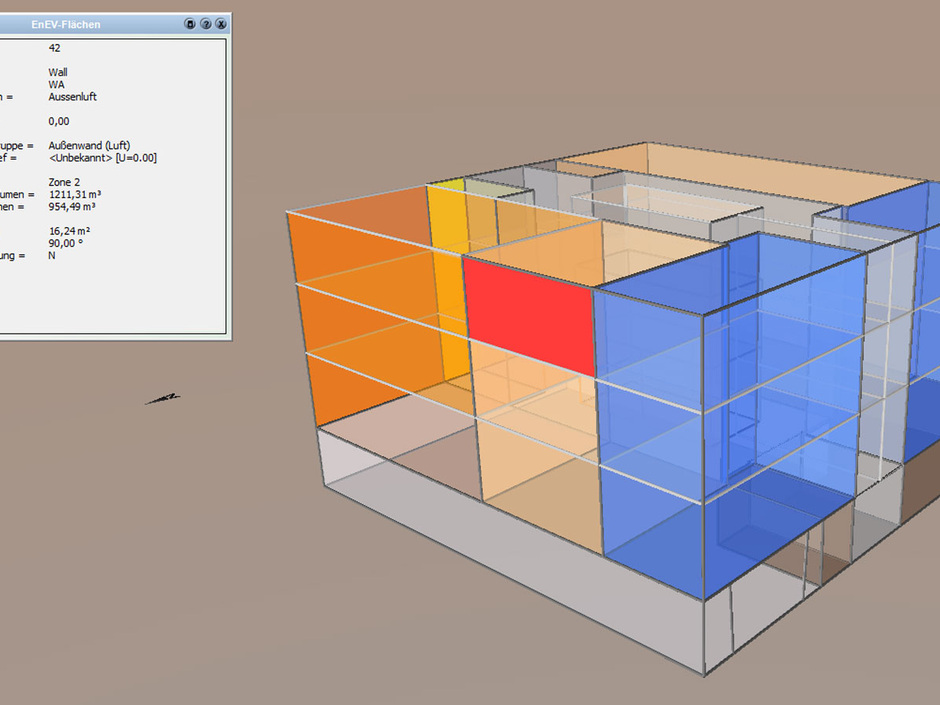
Task: Click the surface number 42
Action: pyautogui.click(x=55, y=48)
